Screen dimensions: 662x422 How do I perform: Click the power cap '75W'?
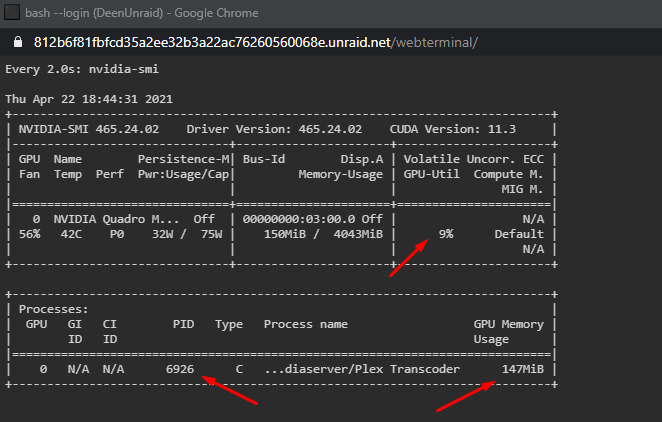pyautogui.click(x=212, y=234)
